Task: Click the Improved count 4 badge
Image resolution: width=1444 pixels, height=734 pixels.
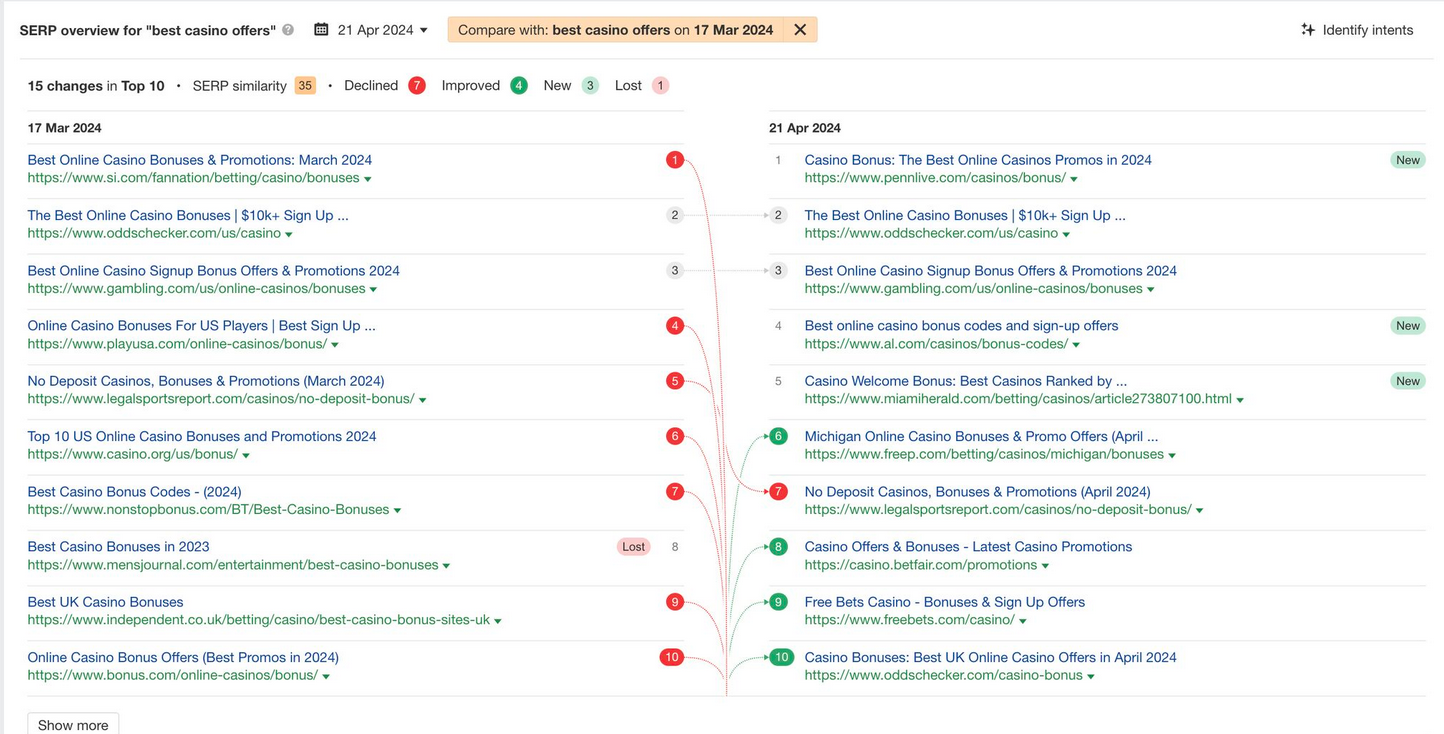Action: point(519,86)
